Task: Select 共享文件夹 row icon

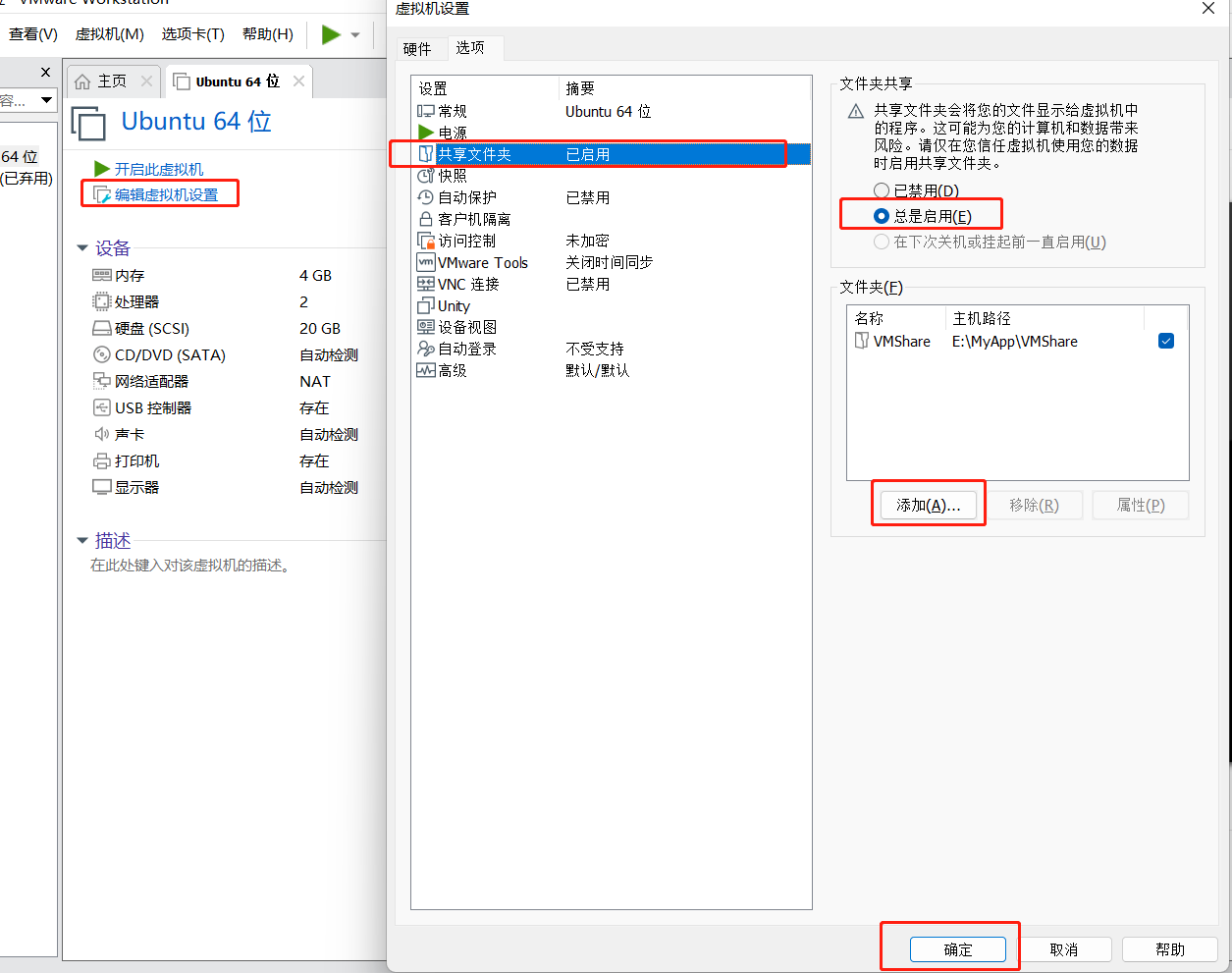Action: tap(426, 154)
